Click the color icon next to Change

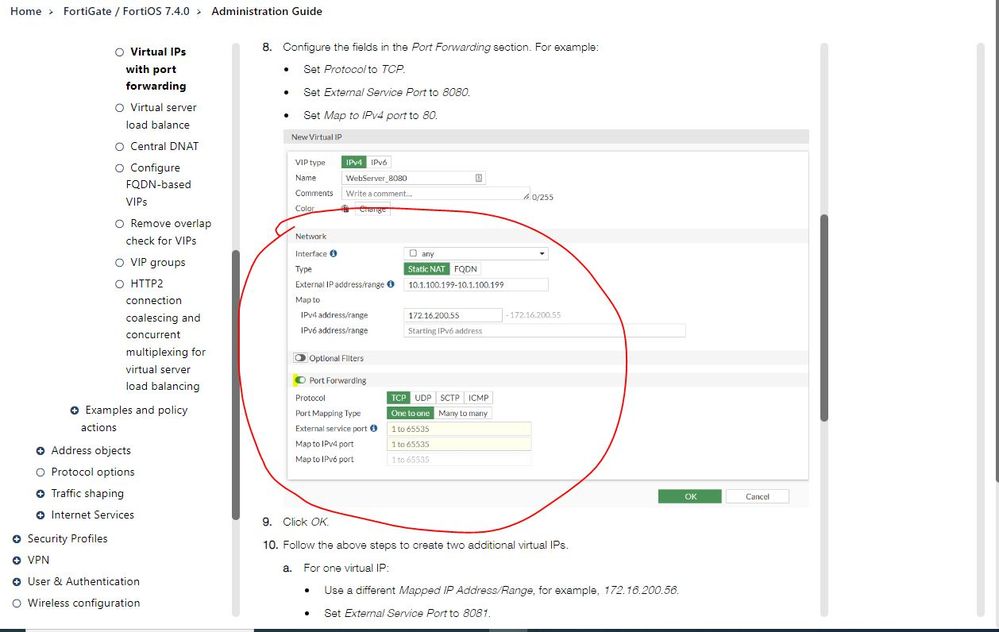tap(345, 209)
